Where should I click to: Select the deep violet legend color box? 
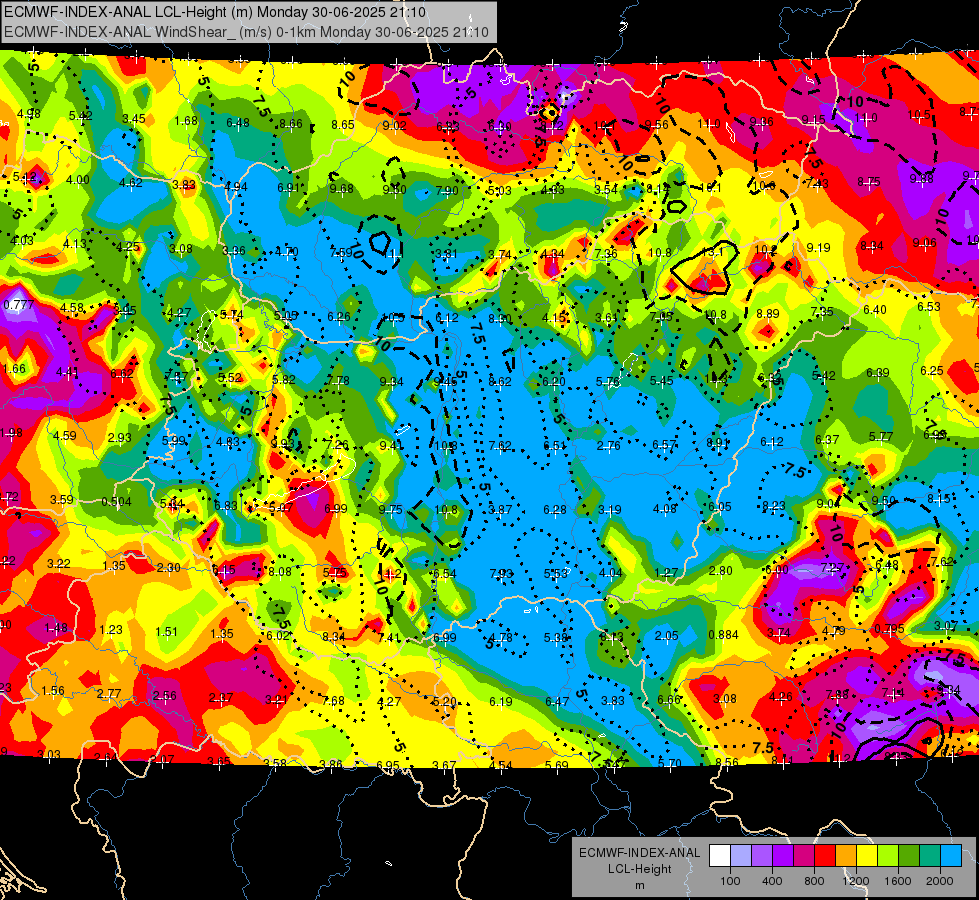[x=783, y=856]
